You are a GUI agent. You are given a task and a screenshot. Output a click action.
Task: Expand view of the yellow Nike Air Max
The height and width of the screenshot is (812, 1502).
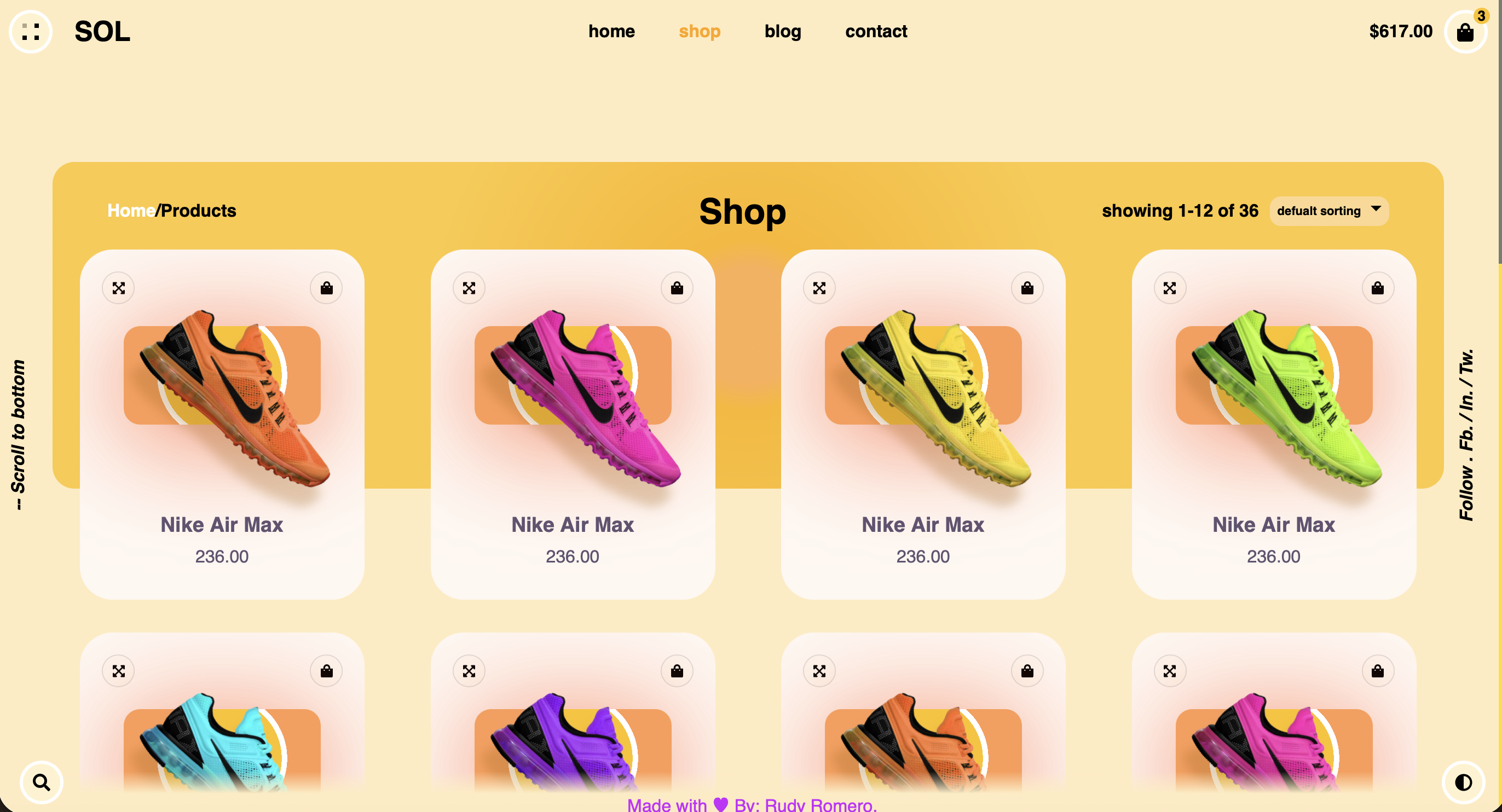[819, 288]
